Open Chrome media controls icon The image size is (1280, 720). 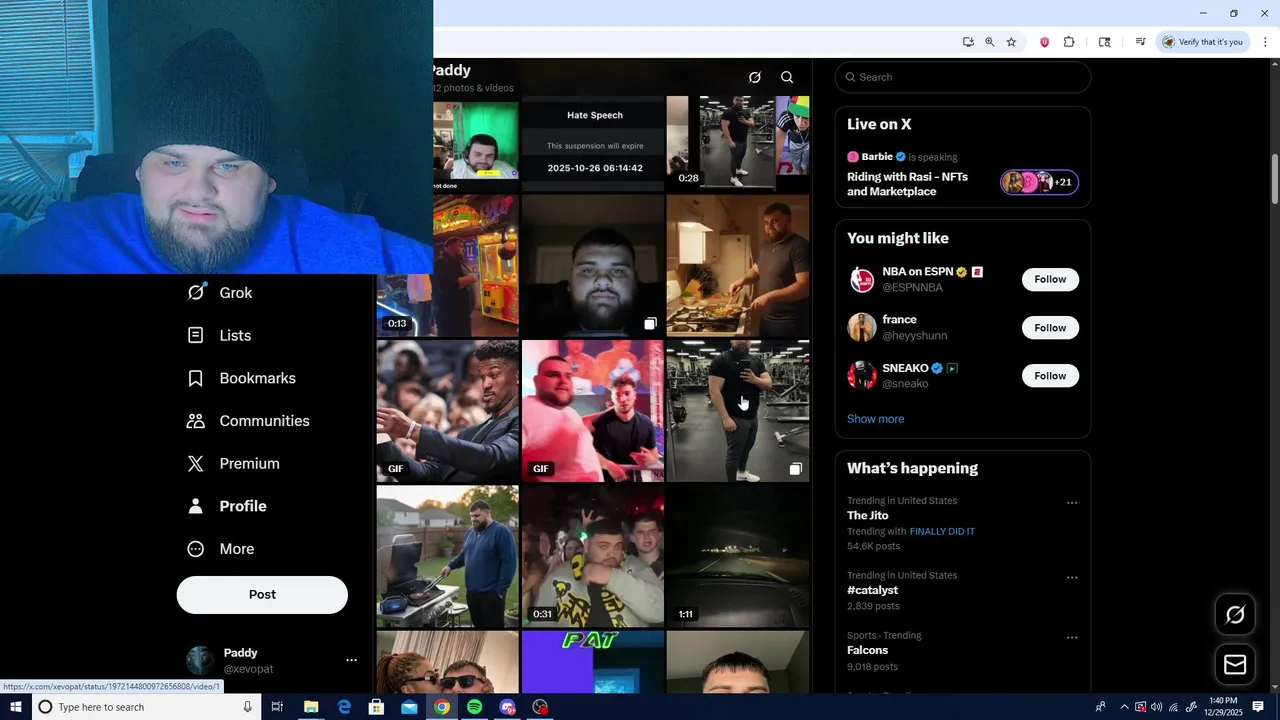pos(1140,42)
